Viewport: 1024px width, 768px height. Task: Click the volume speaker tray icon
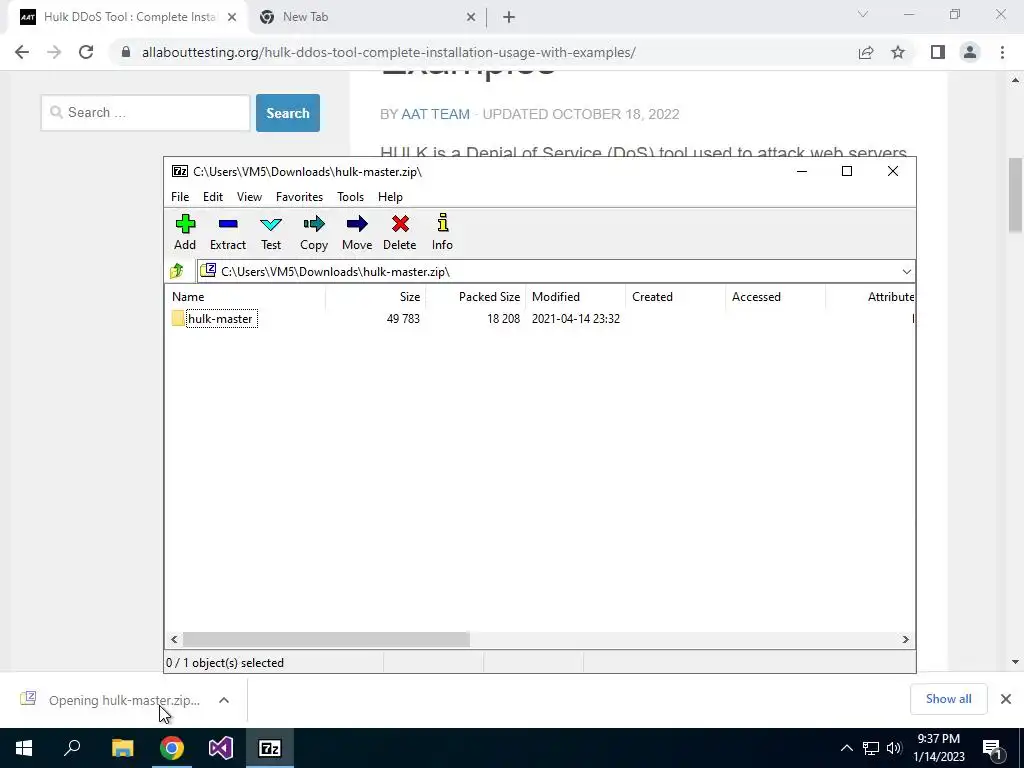point(894,748)
